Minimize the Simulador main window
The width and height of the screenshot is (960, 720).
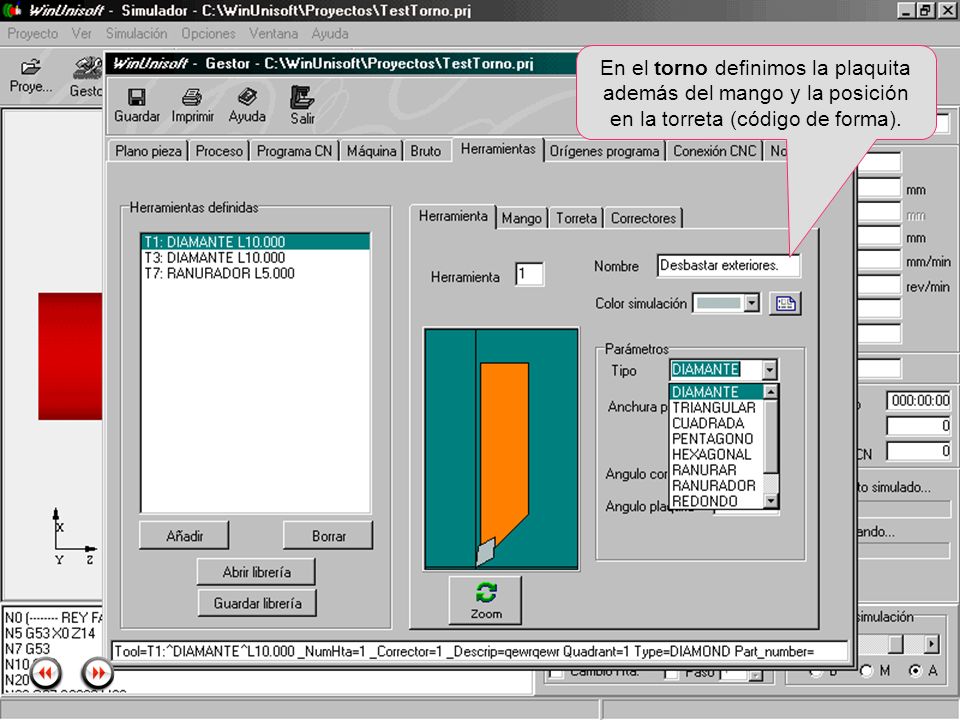906,10
